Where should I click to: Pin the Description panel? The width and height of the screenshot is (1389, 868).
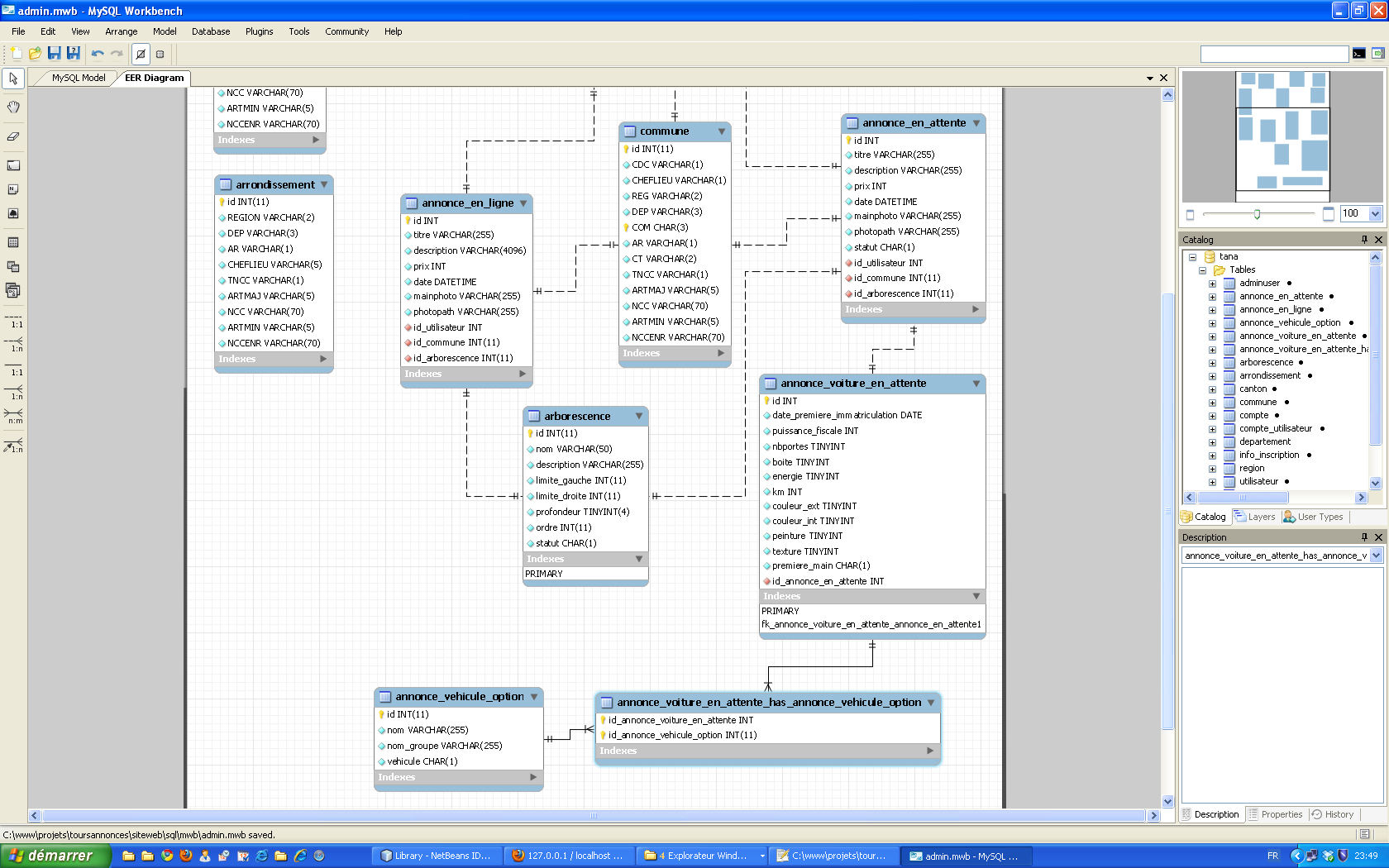pyautogui.click(x=1364, y=537)
